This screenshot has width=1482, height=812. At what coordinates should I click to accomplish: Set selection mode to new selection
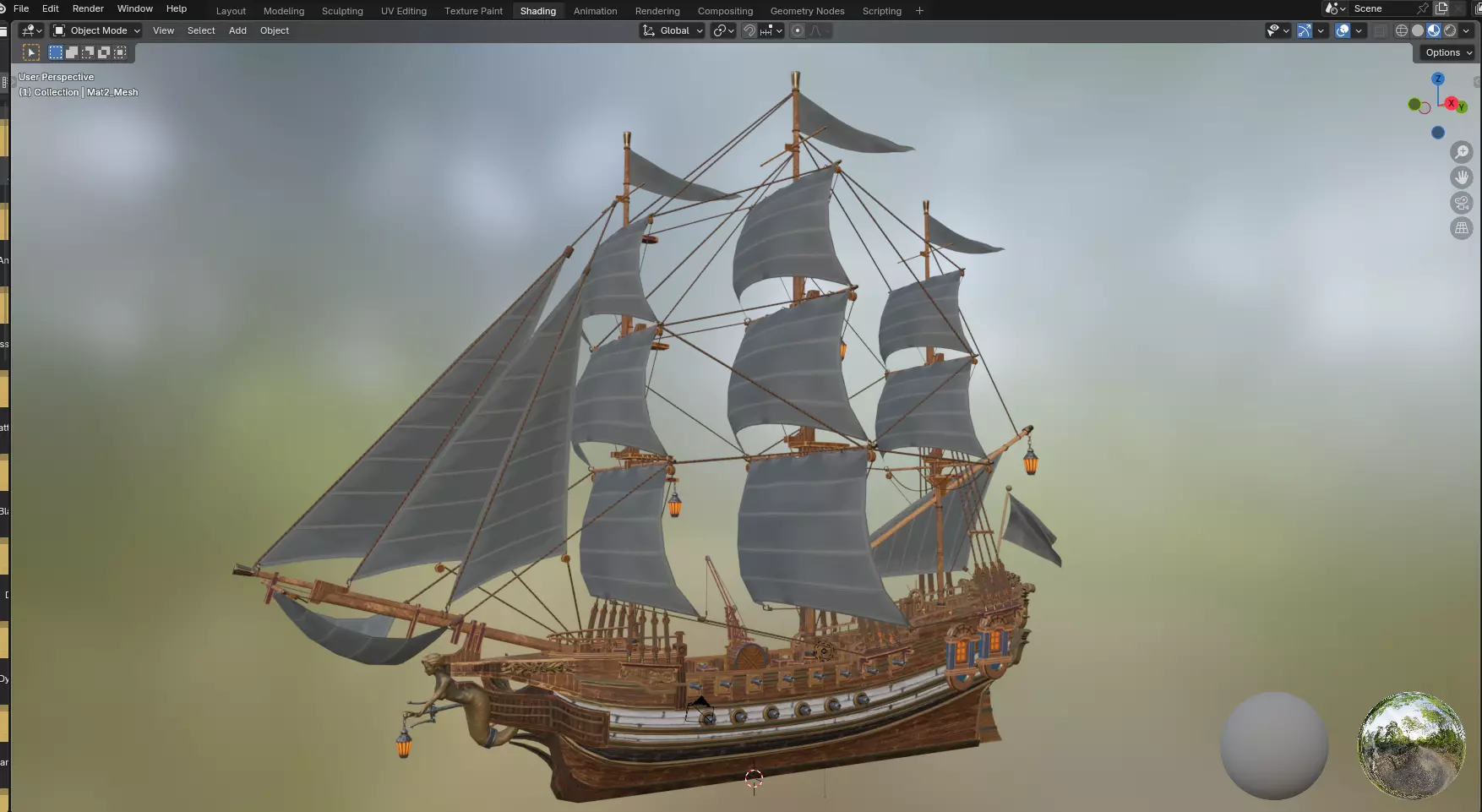[56, 52]
